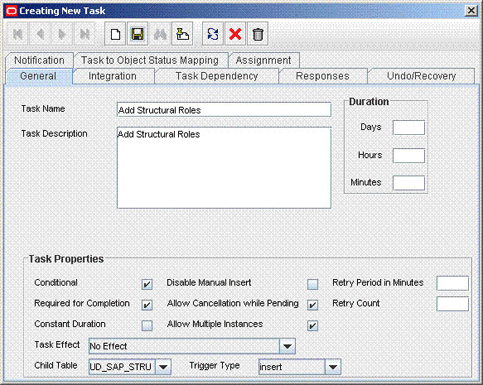Viewport: 483px width, 385px height.
Task: Toggle the Allow Multiple Instances checkbox
Action: tap(313, 325)
